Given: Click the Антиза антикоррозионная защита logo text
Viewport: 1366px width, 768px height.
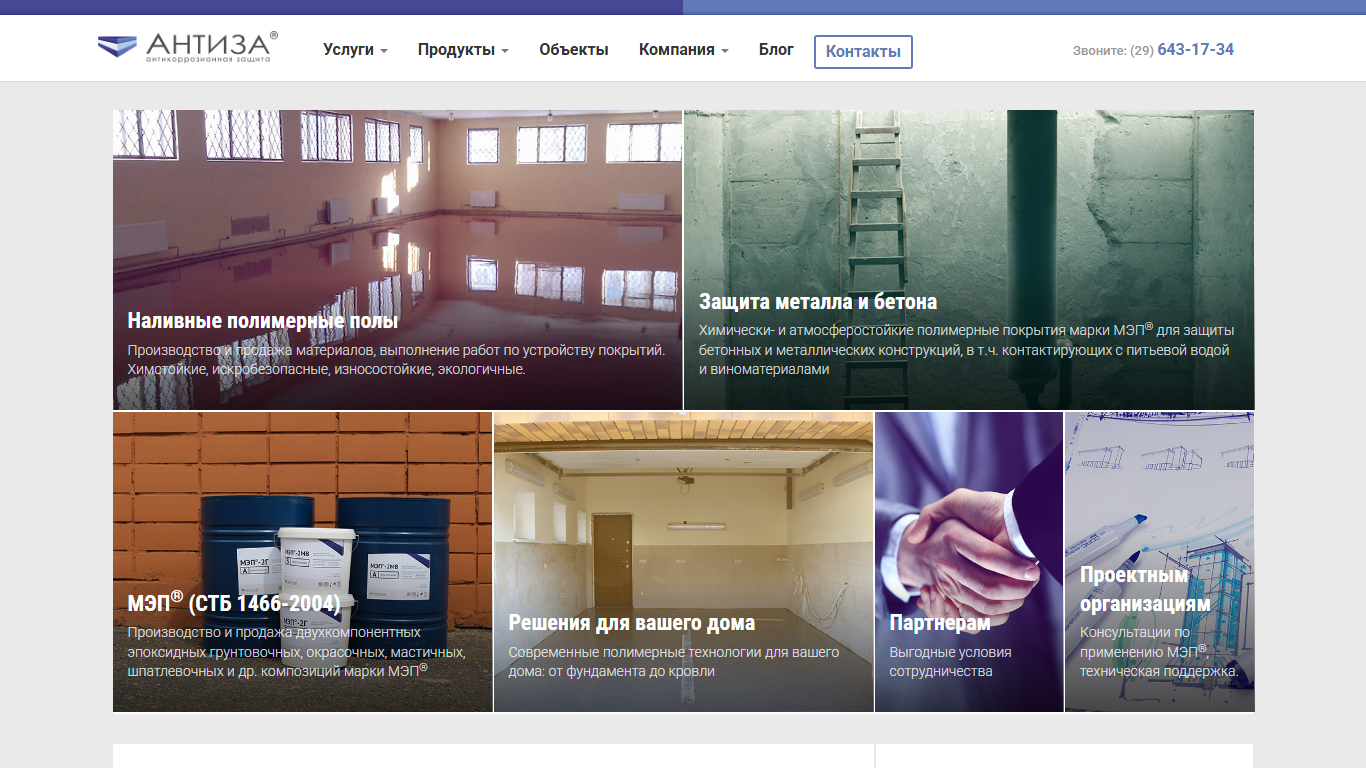Looking at the screenshot, I should pos(210,47).
